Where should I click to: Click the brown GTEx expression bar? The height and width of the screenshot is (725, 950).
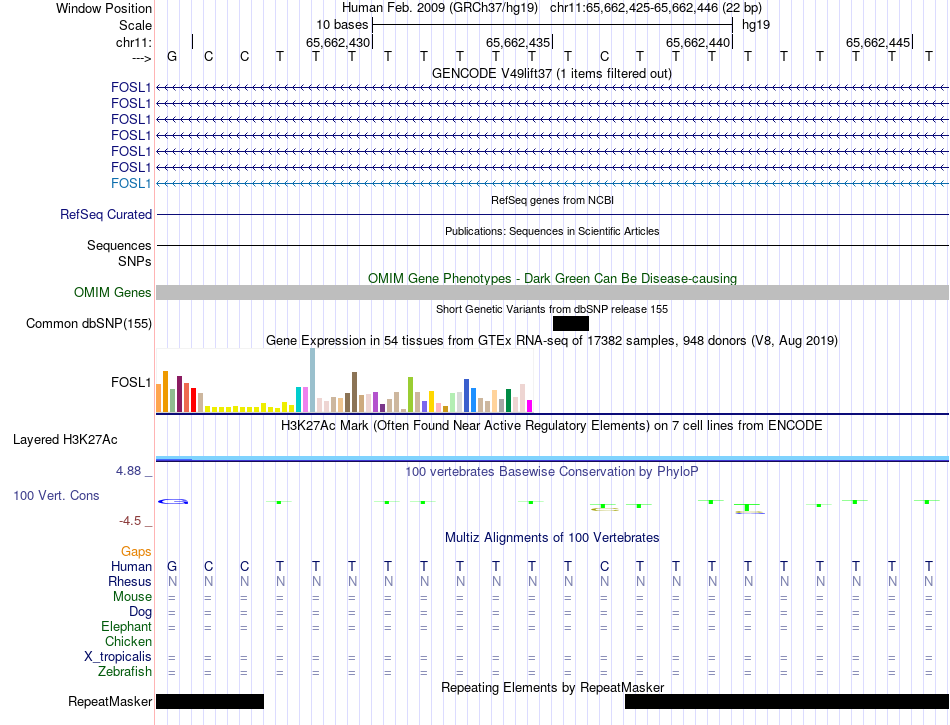click(x=354, y=392)
